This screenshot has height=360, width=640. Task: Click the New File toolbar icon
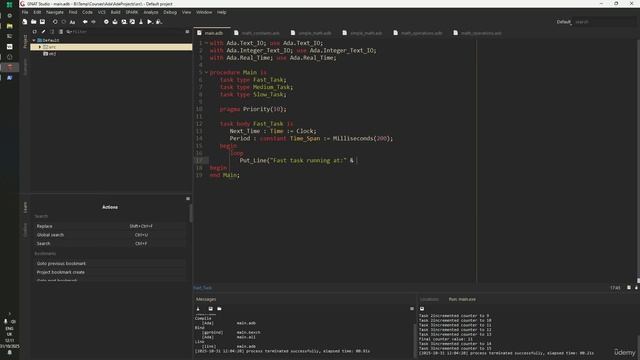pyautogui.click(x=25, y=22)
